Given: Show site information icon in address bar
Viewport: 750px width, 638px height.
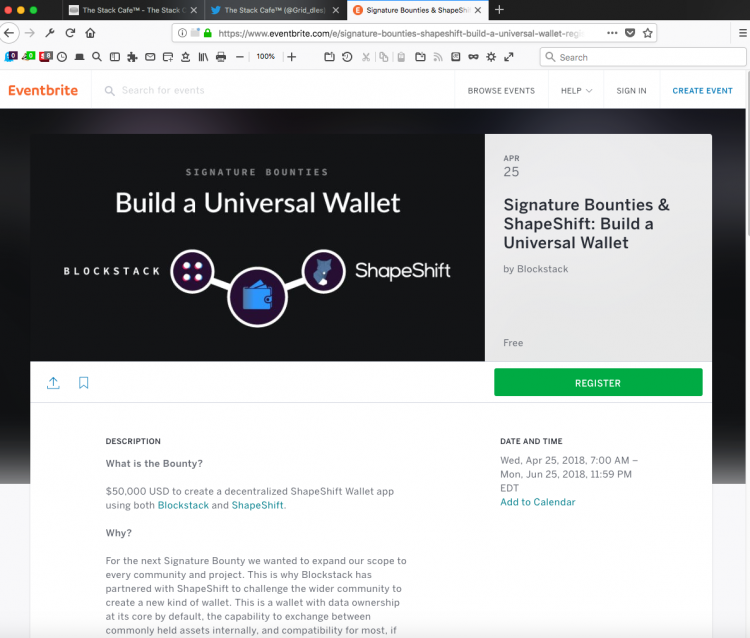Looking at the screenshot, I should pyautogui.click(x=182, y=33).
